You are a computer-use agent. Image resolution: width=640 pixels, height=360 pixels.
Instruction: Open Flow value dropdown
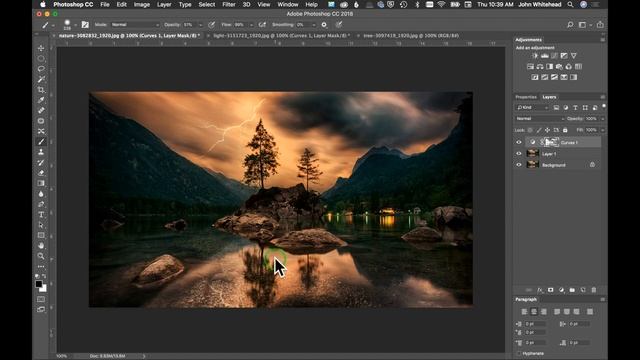click(x=251, y=25)
